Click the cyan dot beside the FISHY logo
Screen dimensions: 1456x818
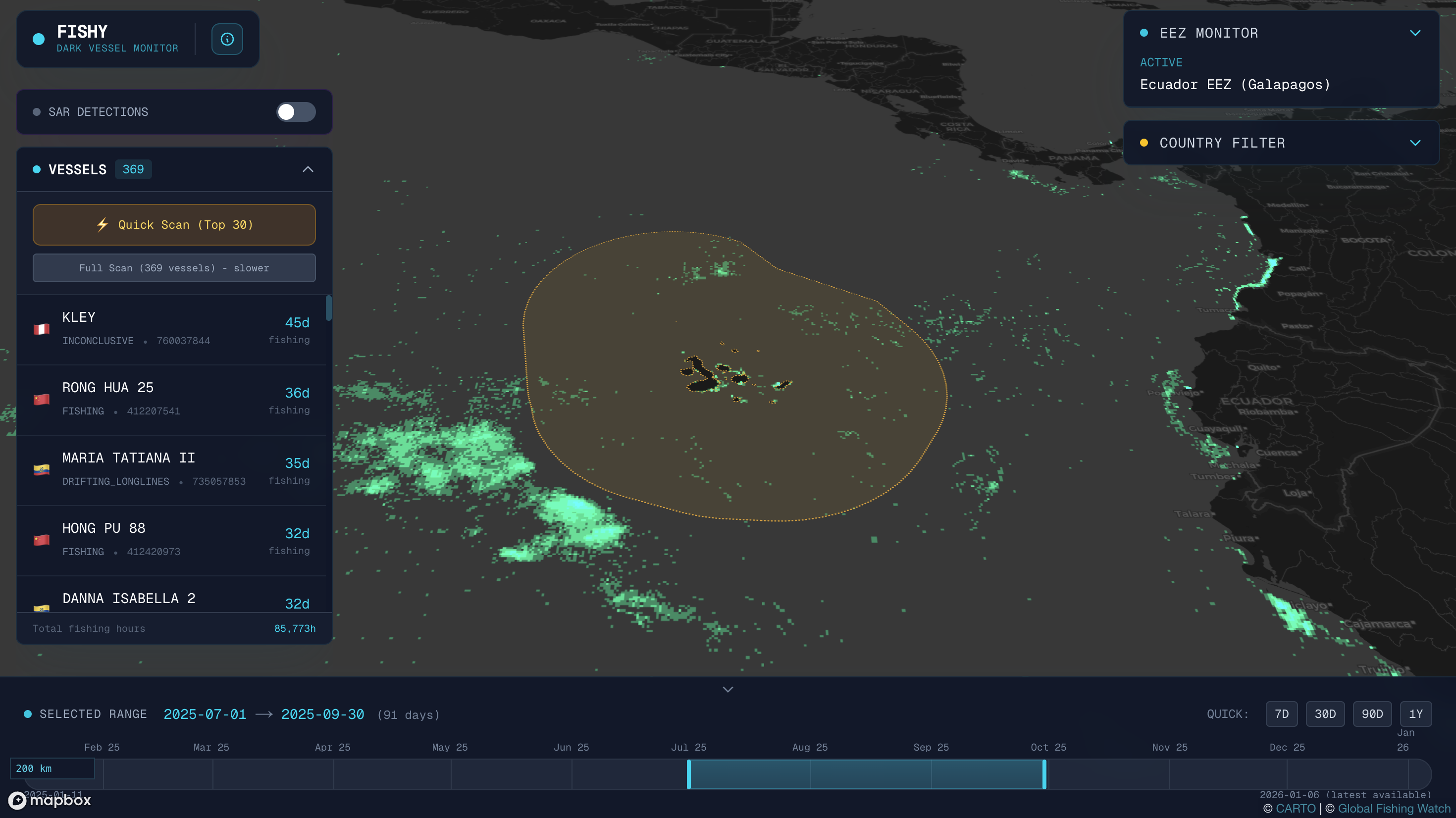click(x=39, y=39)
